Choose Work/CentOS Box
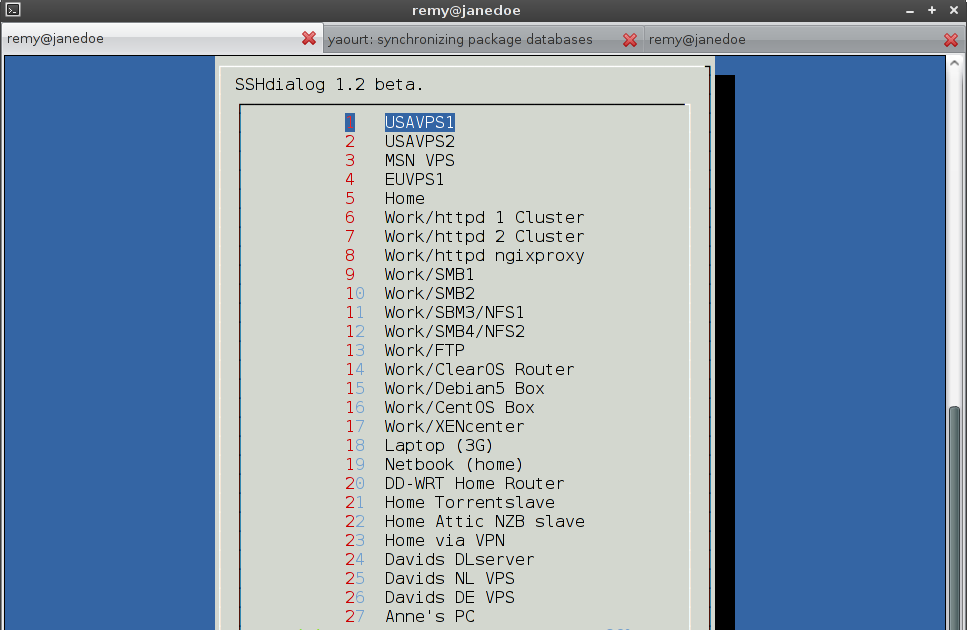 [x=459, y=407]
